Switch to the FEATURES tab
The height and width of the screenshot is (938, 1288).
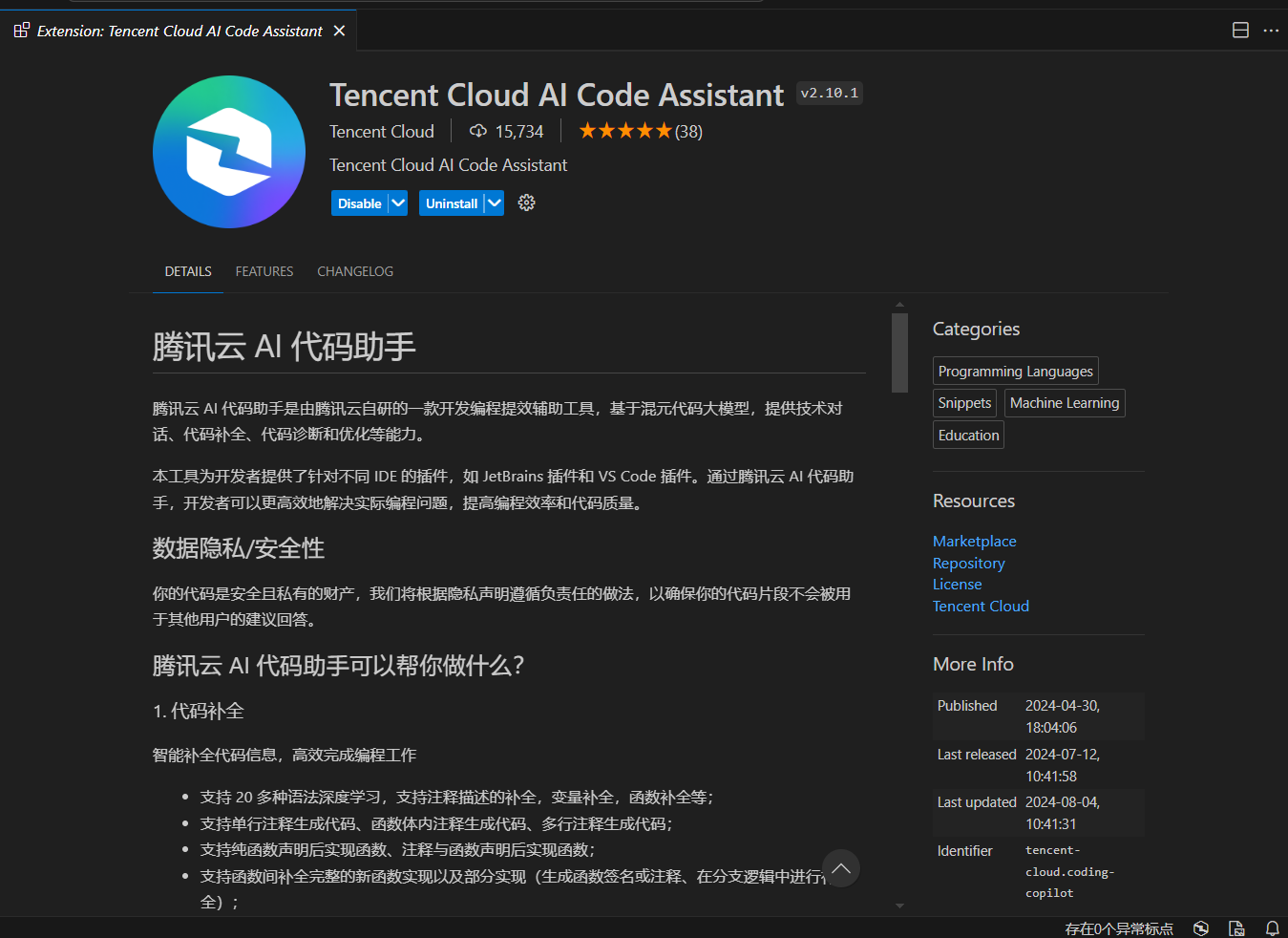[264, 271]
